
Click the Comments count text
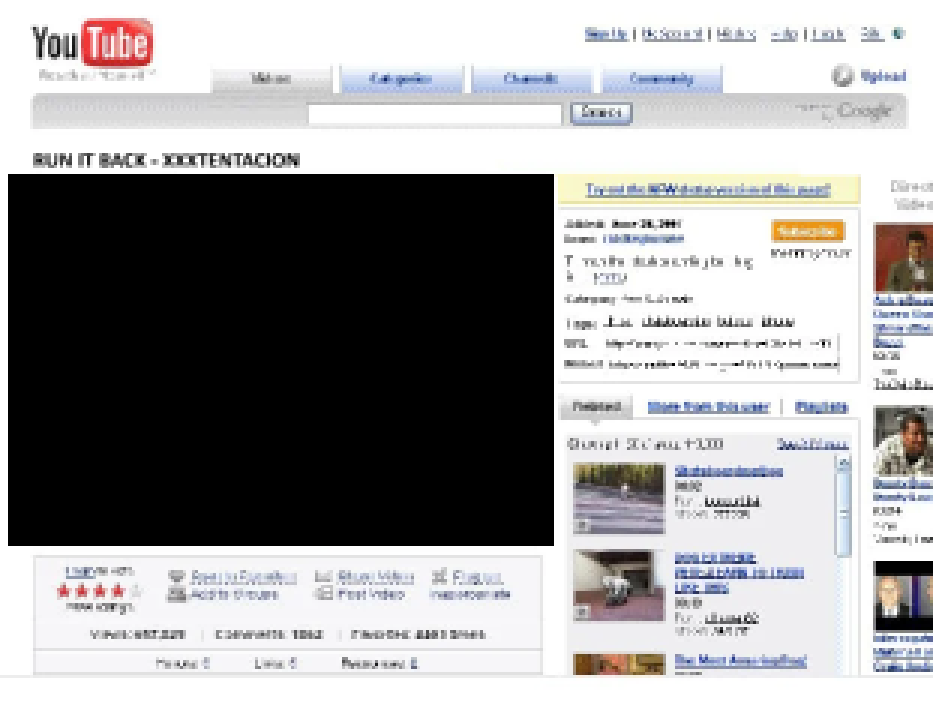[269, 634]
